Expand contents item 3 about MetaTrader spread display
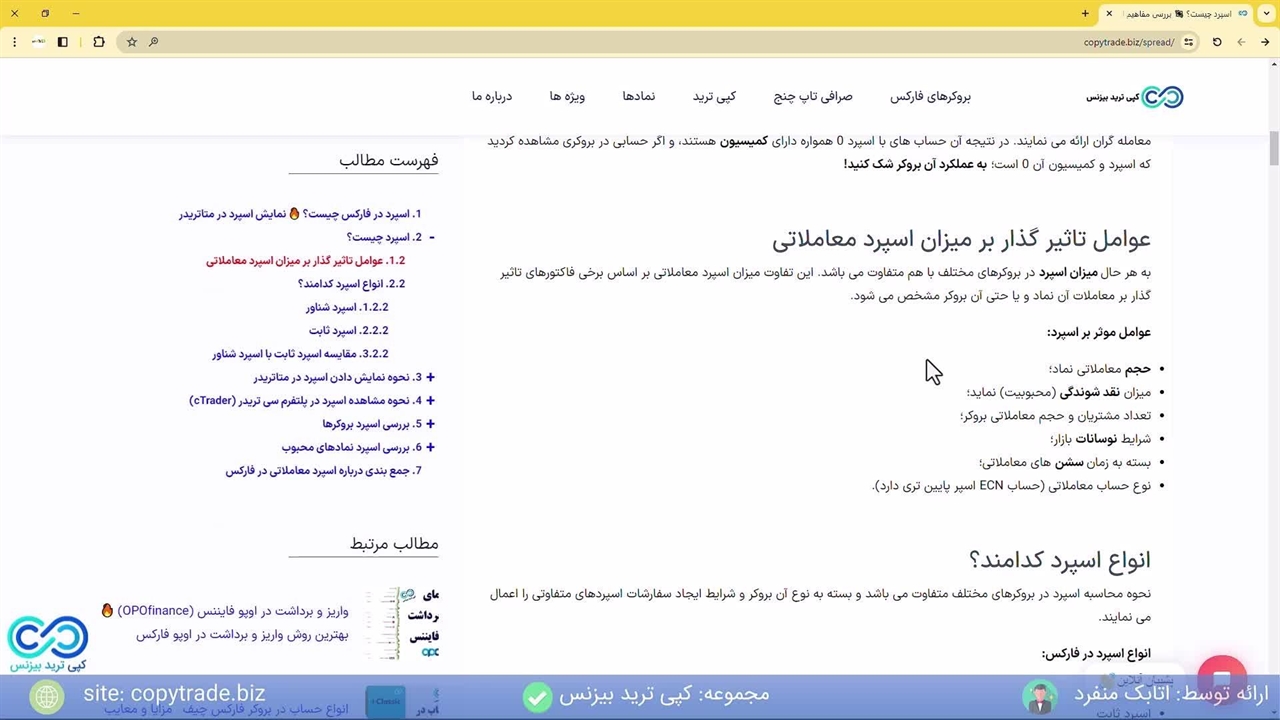 click(x=430, y=377)
